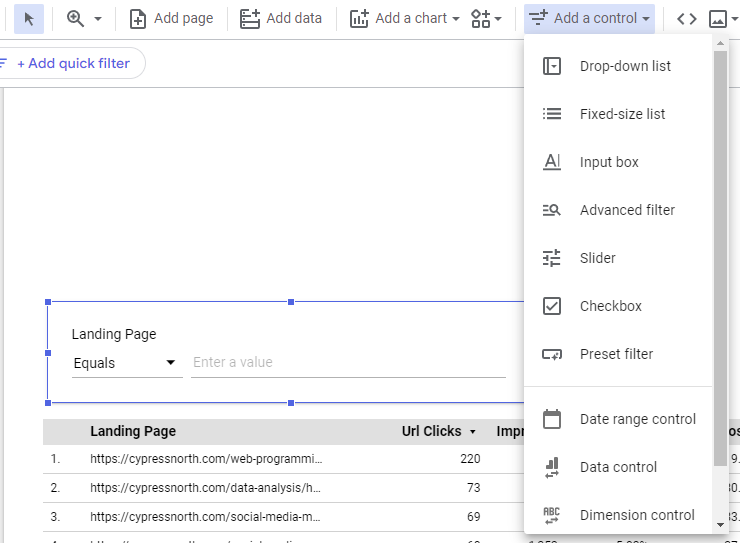Click the bottom-center handle of the filter control

coord(291,403)
